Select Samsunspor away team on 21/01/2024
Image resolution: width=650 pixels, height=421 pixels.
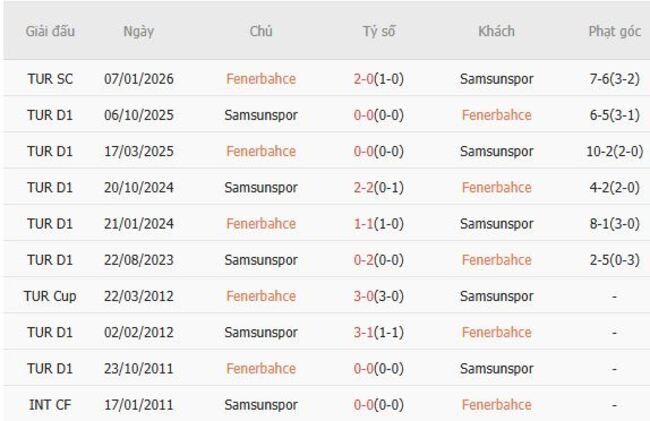click(497, 224)
